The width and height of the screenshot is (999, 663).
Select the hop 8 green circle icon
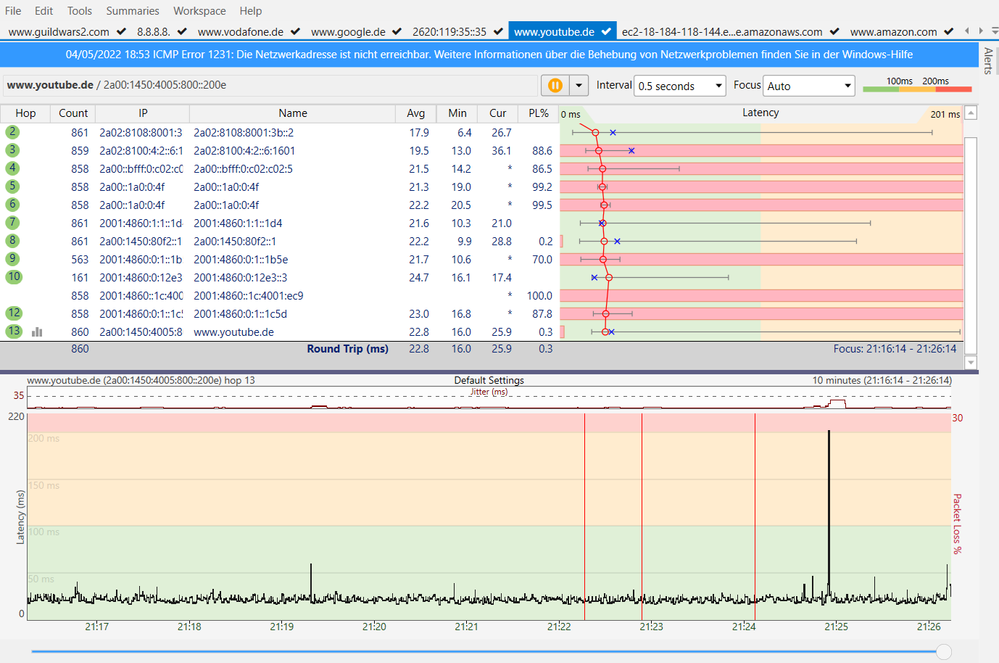pos(13,241)
